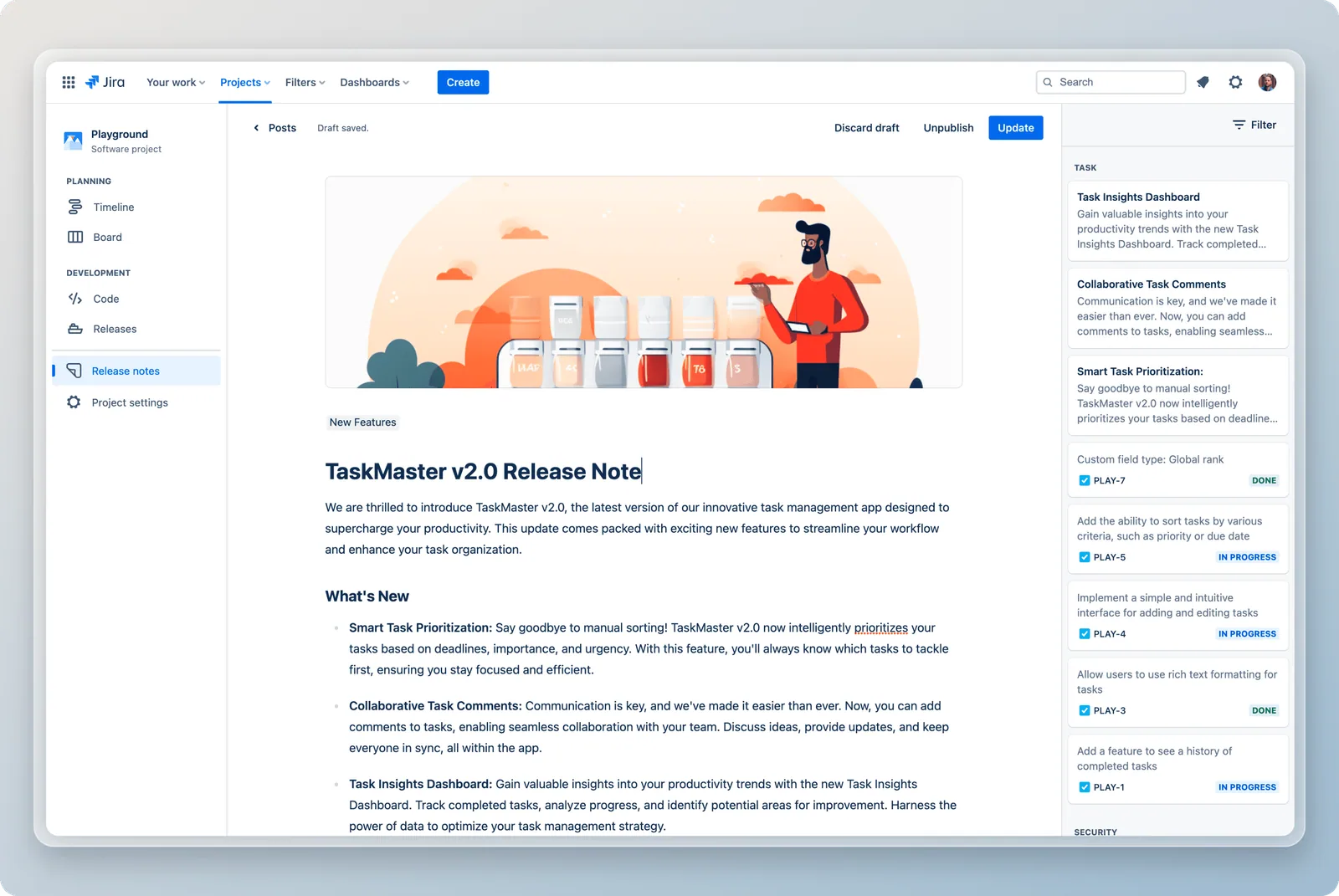Click Discard draft

[x=866, y=128]
